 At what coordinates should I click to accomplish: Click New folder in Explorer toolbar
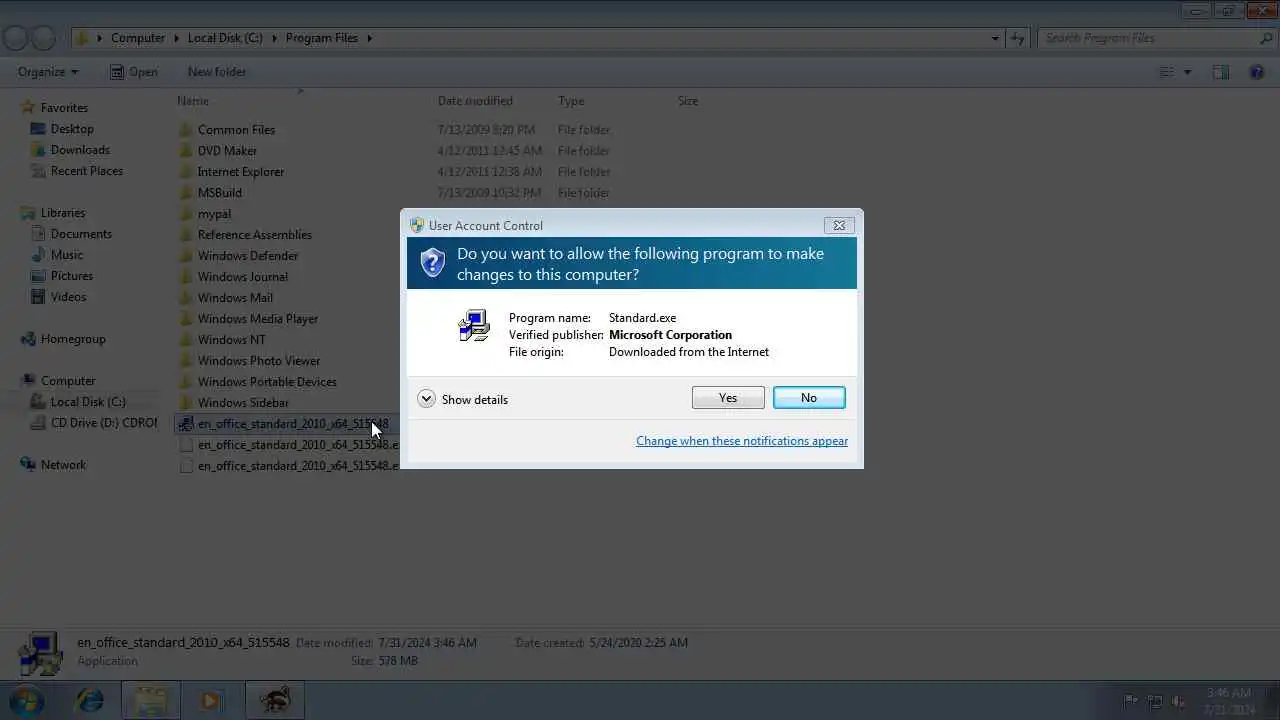(217, 72)
